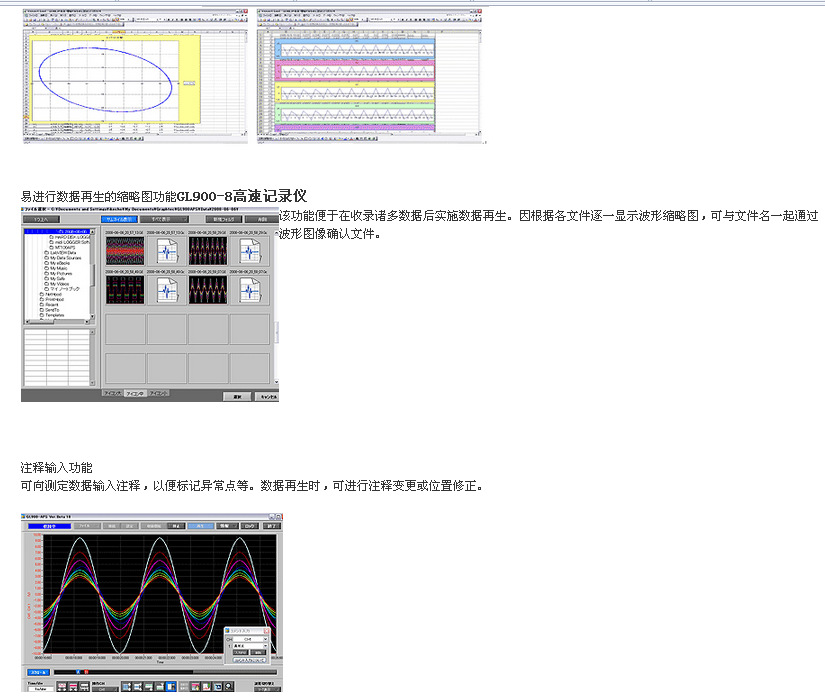Screen dimensions: 825x699
Task: Click the New Folder button in file dialog
Action: point(224,219)
